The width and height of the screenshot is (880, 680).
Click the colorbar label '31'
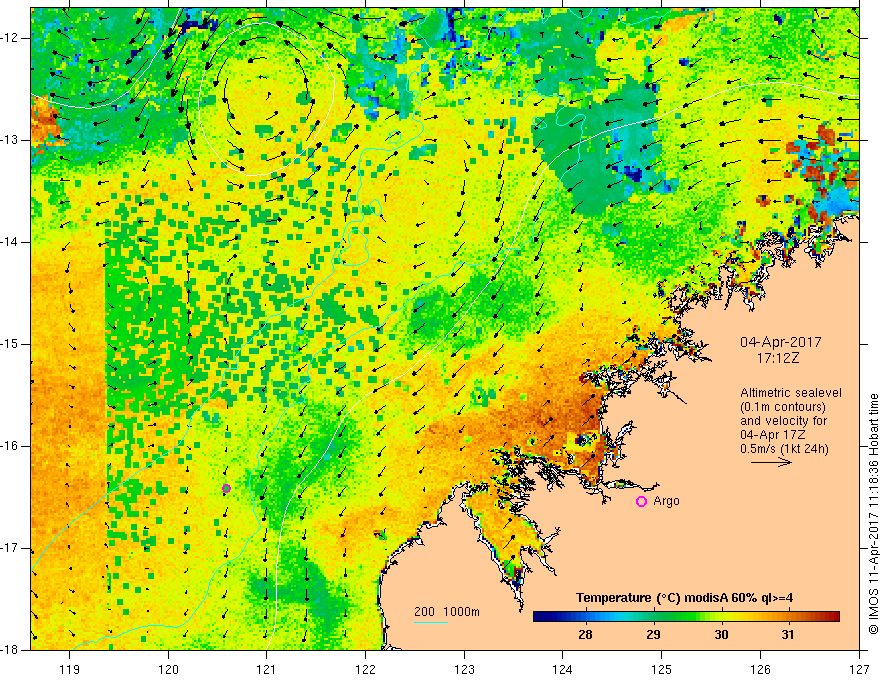click(788, 635)
